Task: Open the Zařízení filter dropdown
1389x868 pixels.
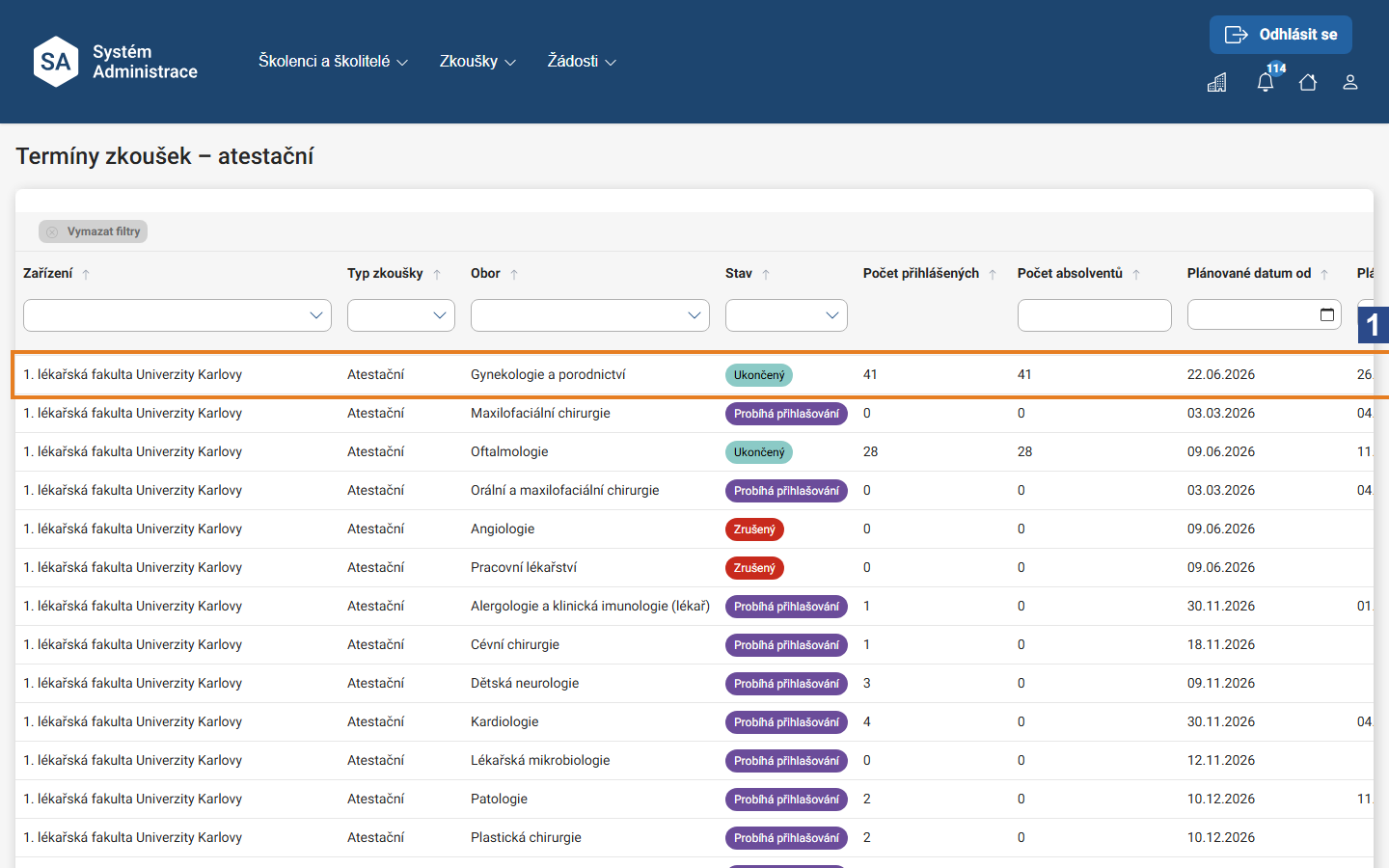Action: 177,315
